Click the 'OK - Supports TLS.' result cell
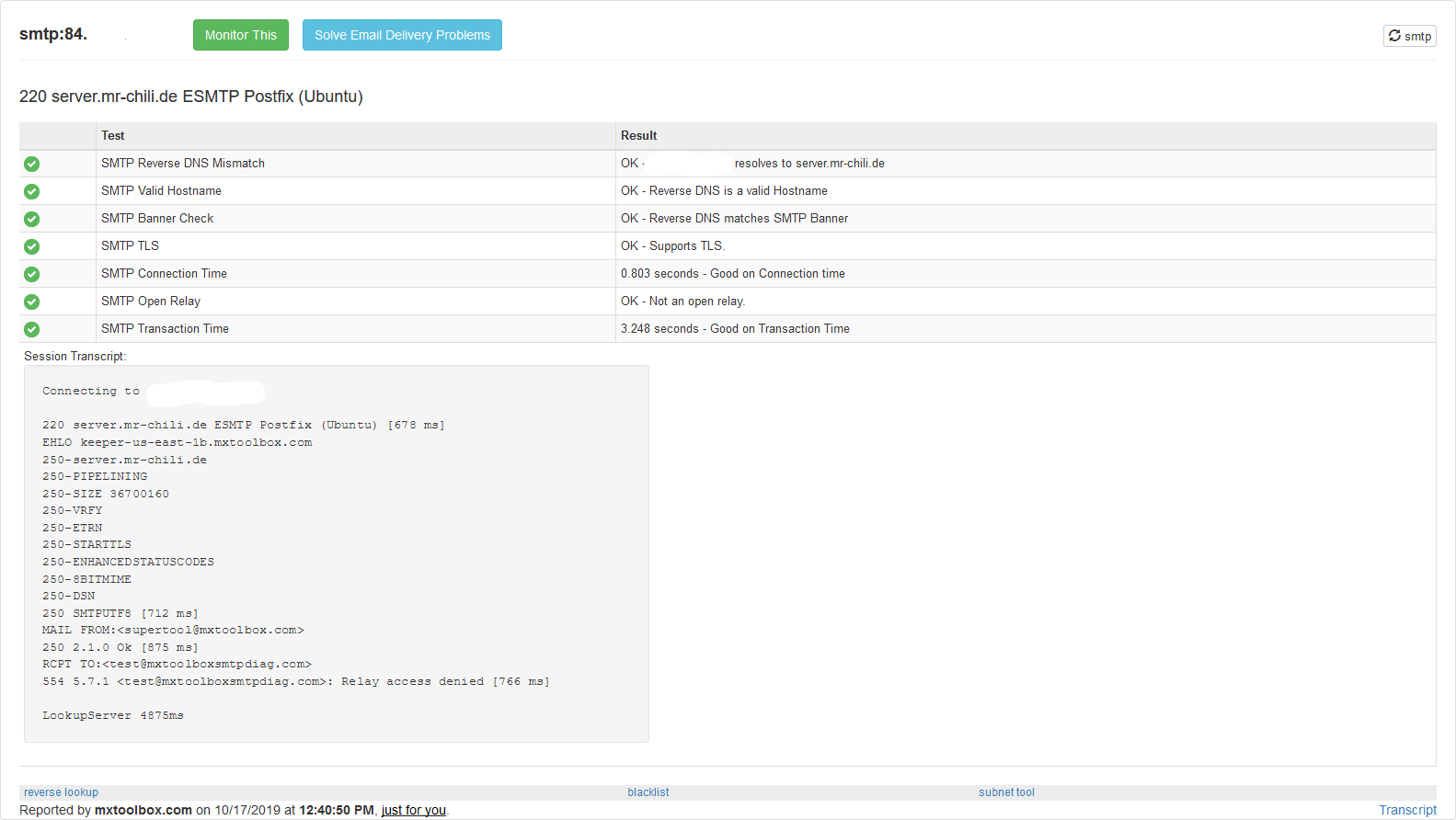Screen dimensions: 1456x820 pyautogui.click(x=672, y=246)
